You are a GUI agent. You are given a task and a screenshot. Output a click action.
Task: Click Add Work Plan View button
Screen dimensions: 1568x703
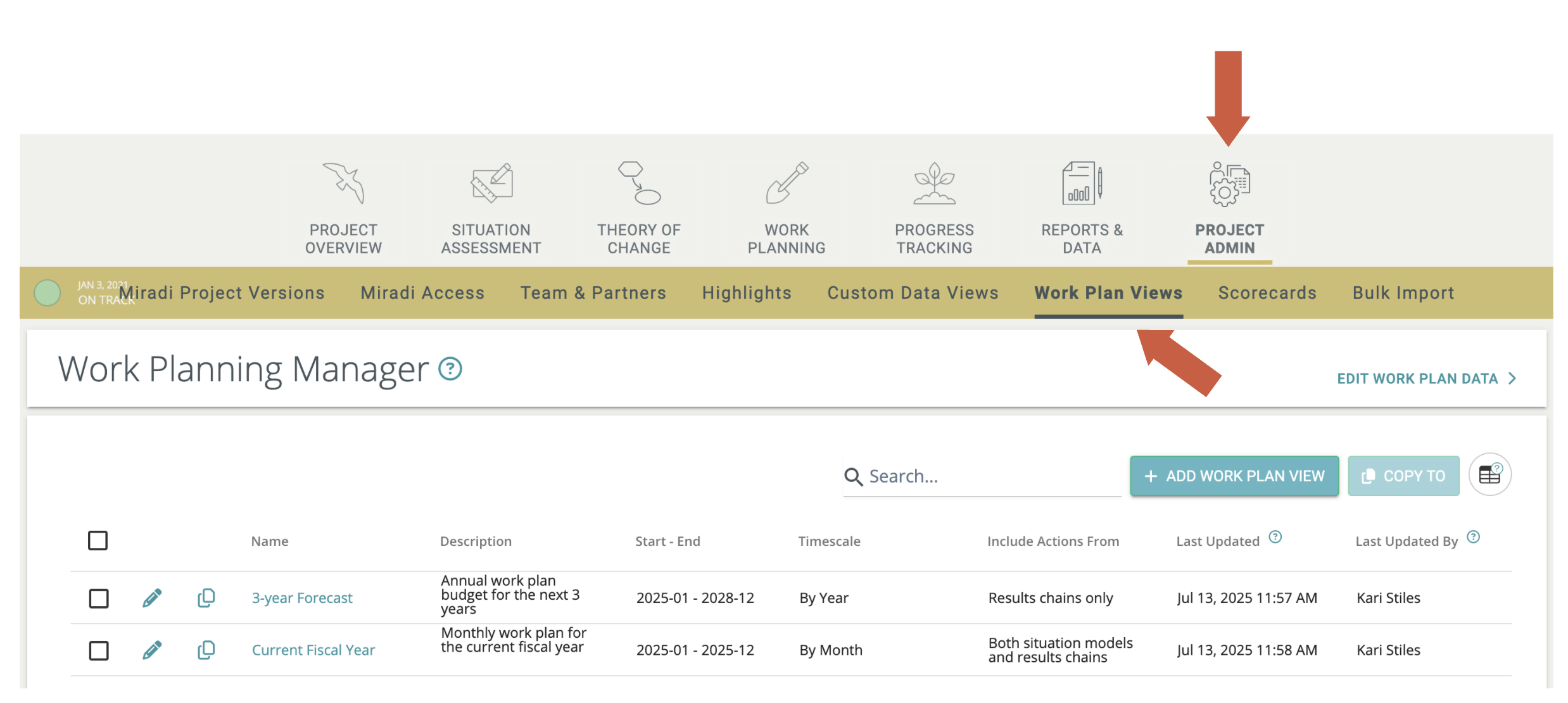[1234, 476]
